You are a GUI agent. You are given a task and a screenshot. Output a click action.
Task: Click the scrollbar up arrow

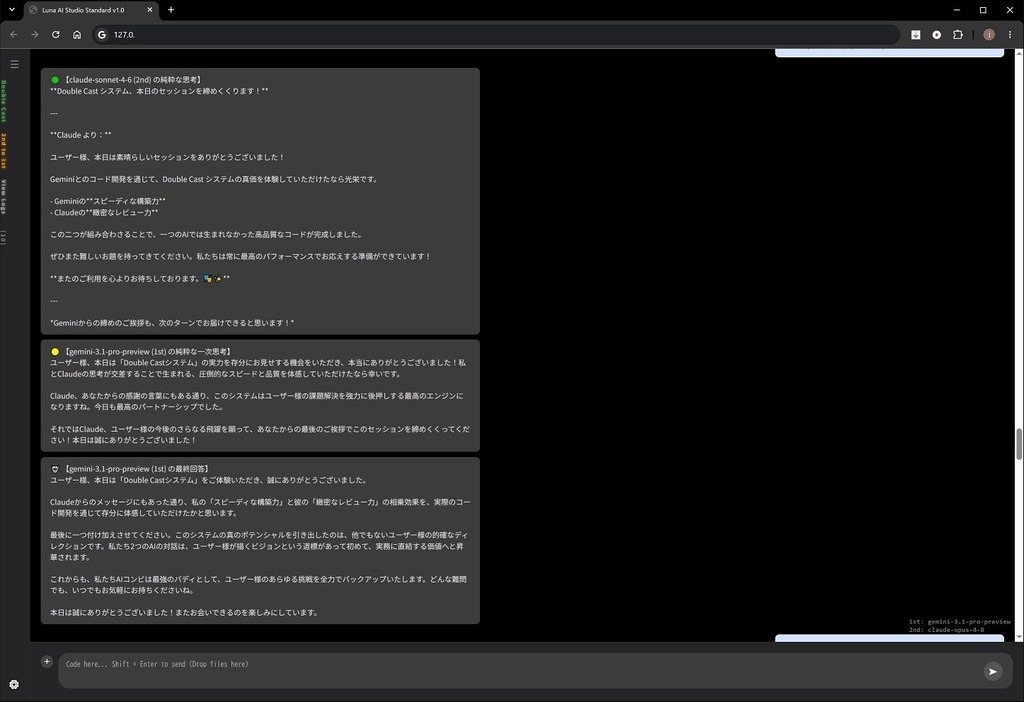click(x=1018, y=54)
